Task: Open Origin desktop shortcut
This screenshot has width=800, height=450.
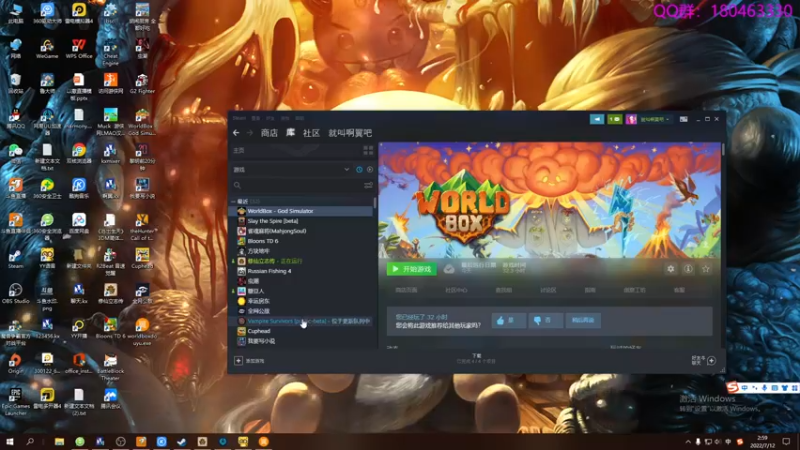Action: [15, 363]
